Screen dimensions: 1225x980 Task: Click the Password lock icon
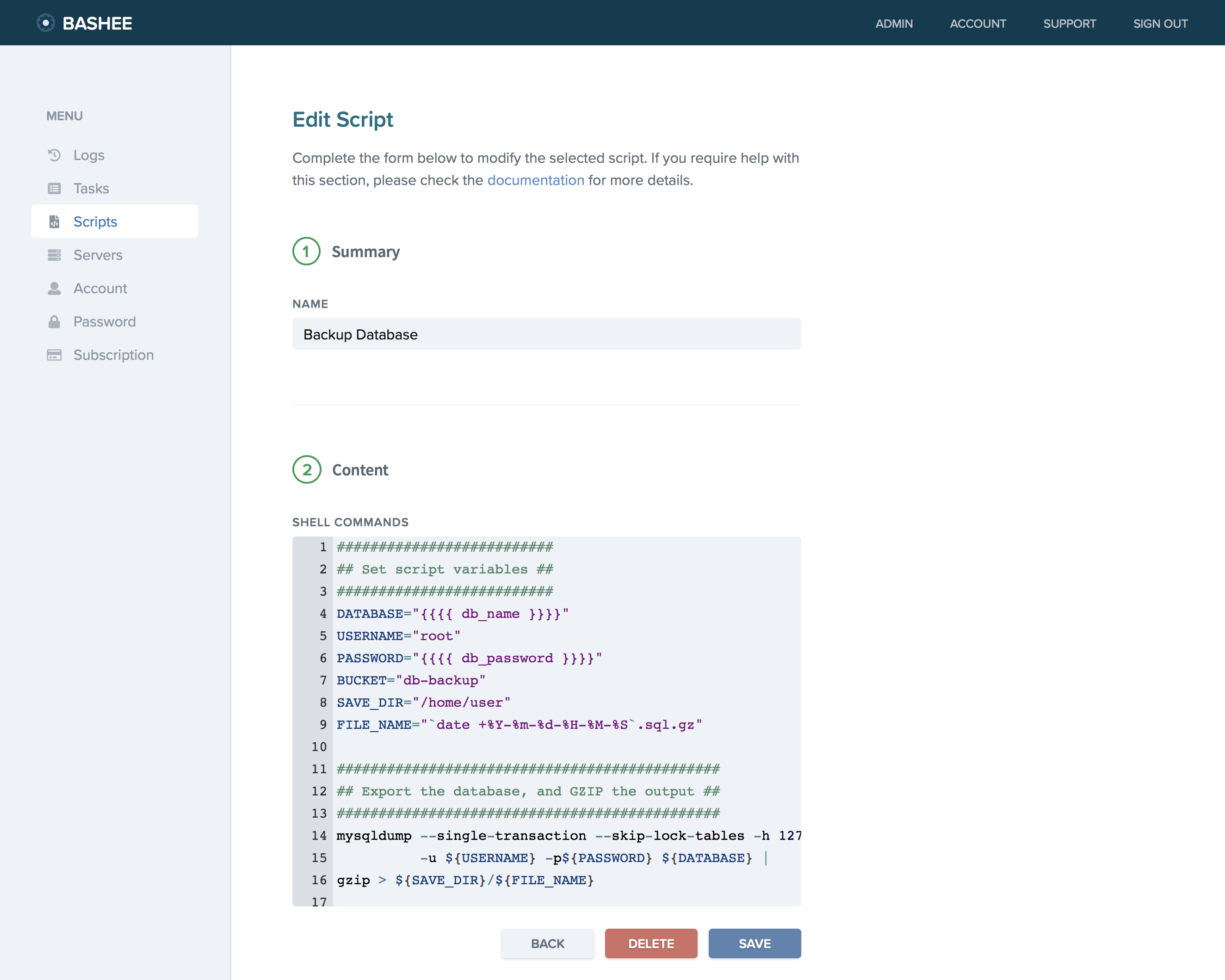54,321
